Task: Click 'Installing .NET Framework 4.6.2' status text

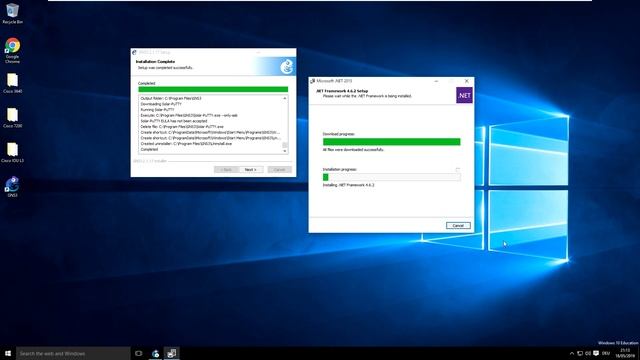Action: point(348,185)
